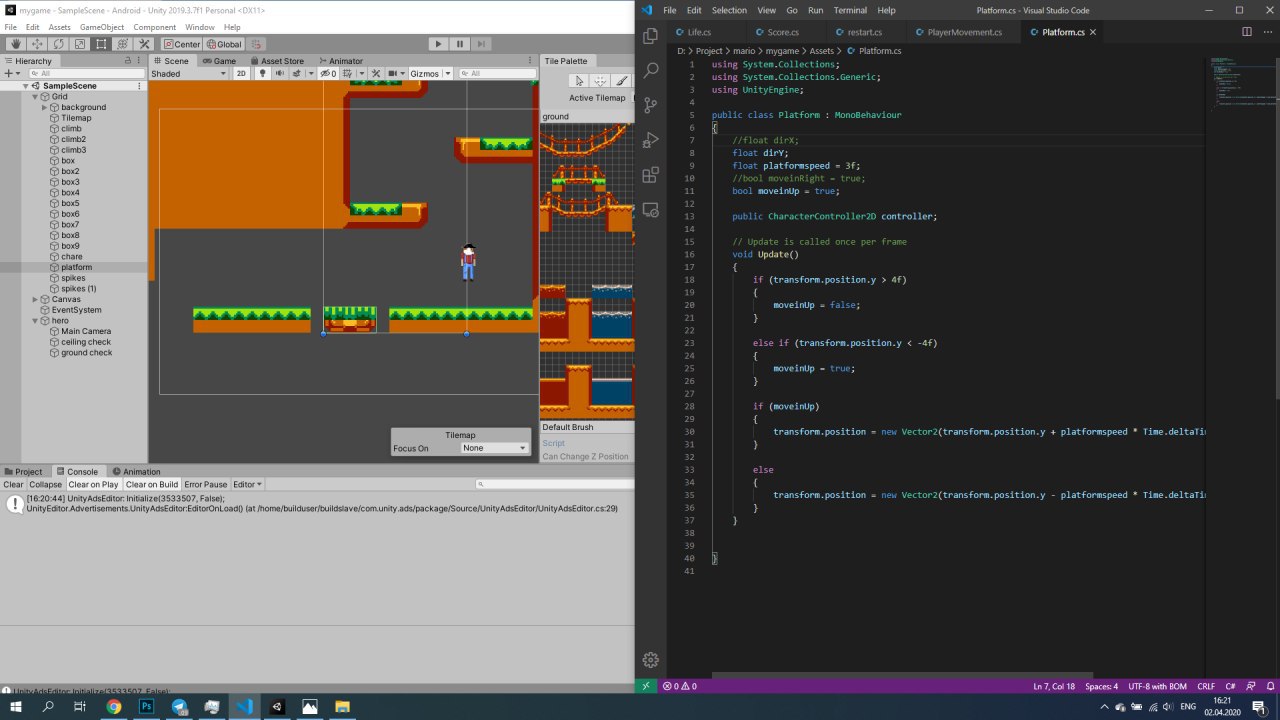Select the tile palette select tool
Viewport: 1280px width, 720px height.
tap(578, 81)
